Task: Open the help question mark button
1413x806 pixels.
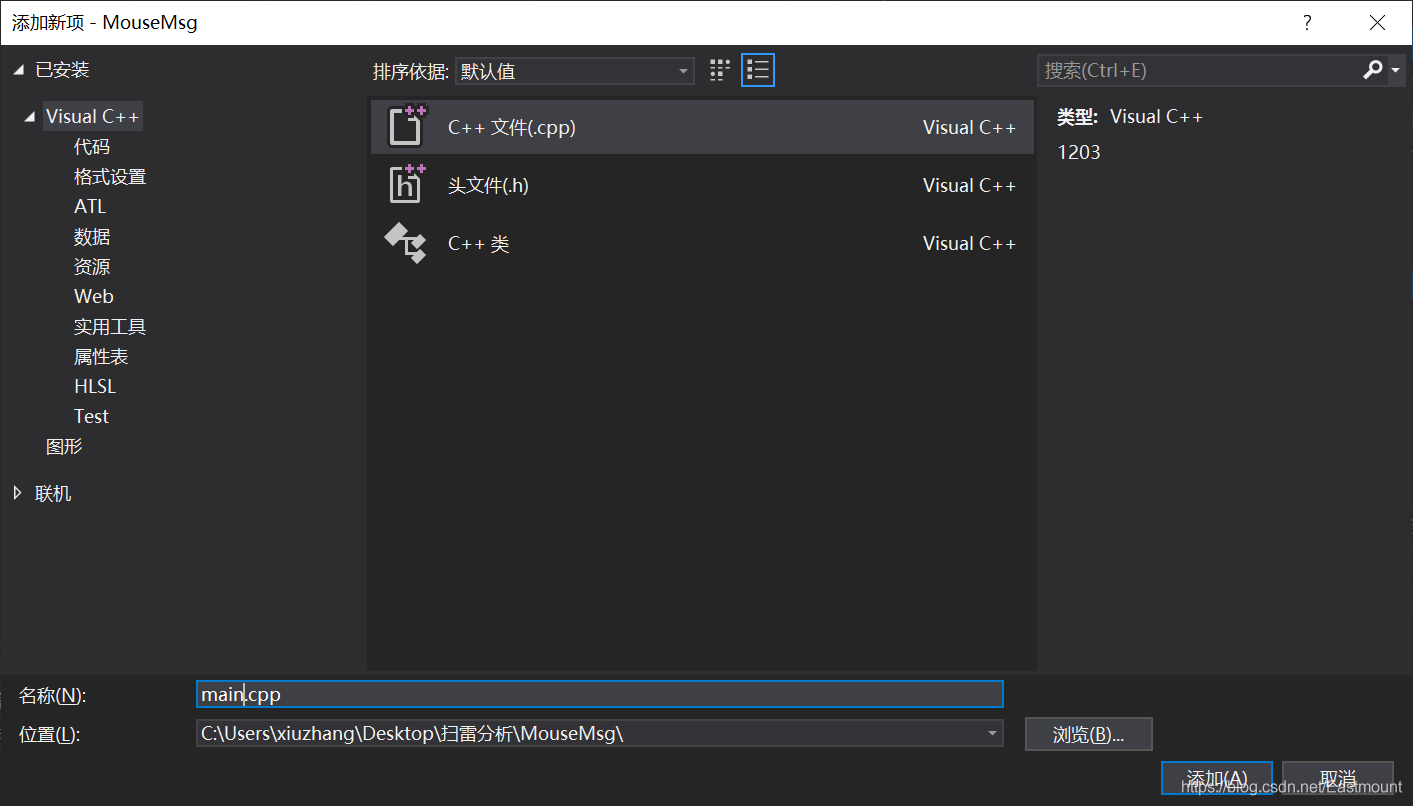Action: tap(1307, 22)
